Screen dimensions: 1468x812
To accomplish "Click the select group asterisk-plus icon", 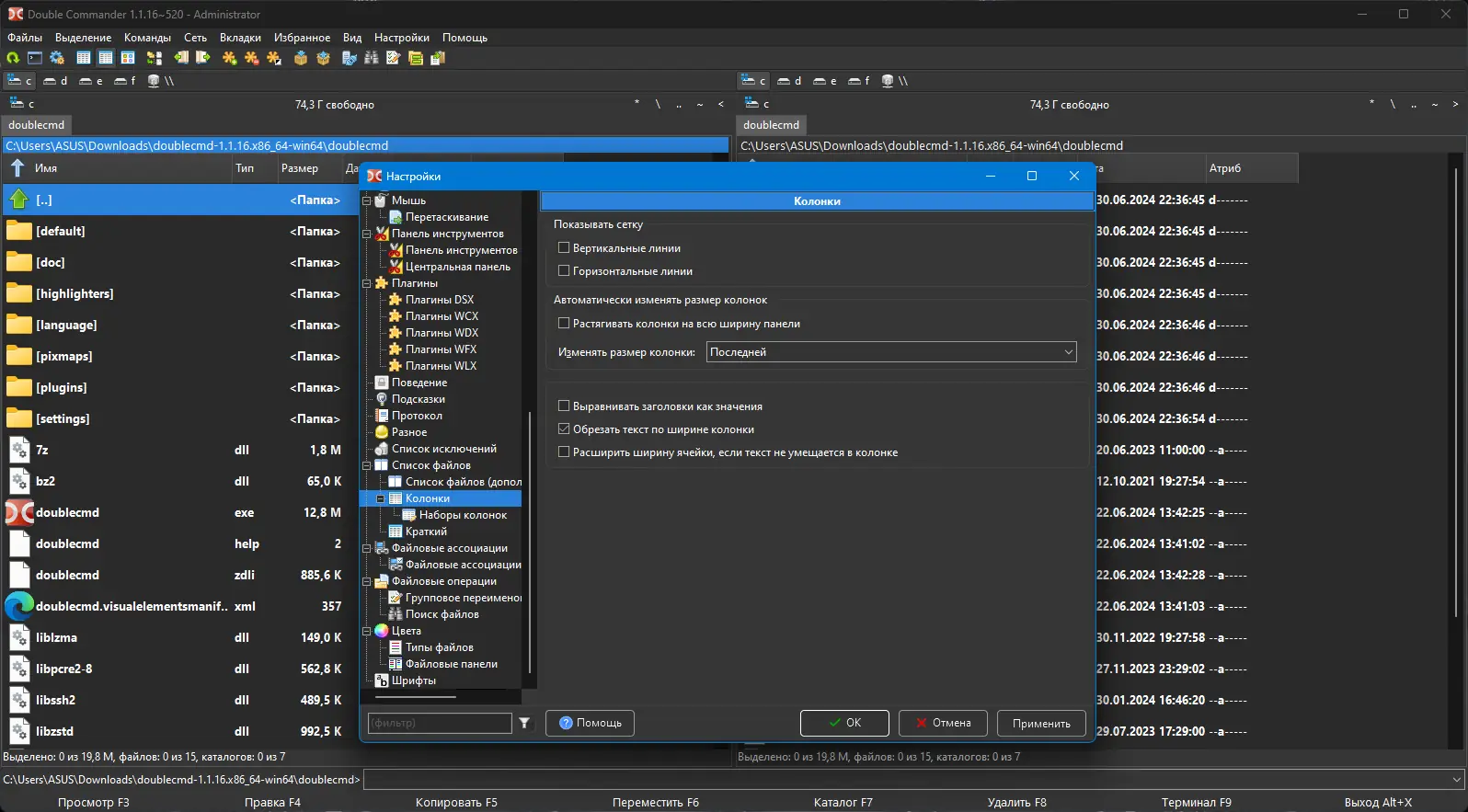I will pyautogui.click(x=229, y=58).
